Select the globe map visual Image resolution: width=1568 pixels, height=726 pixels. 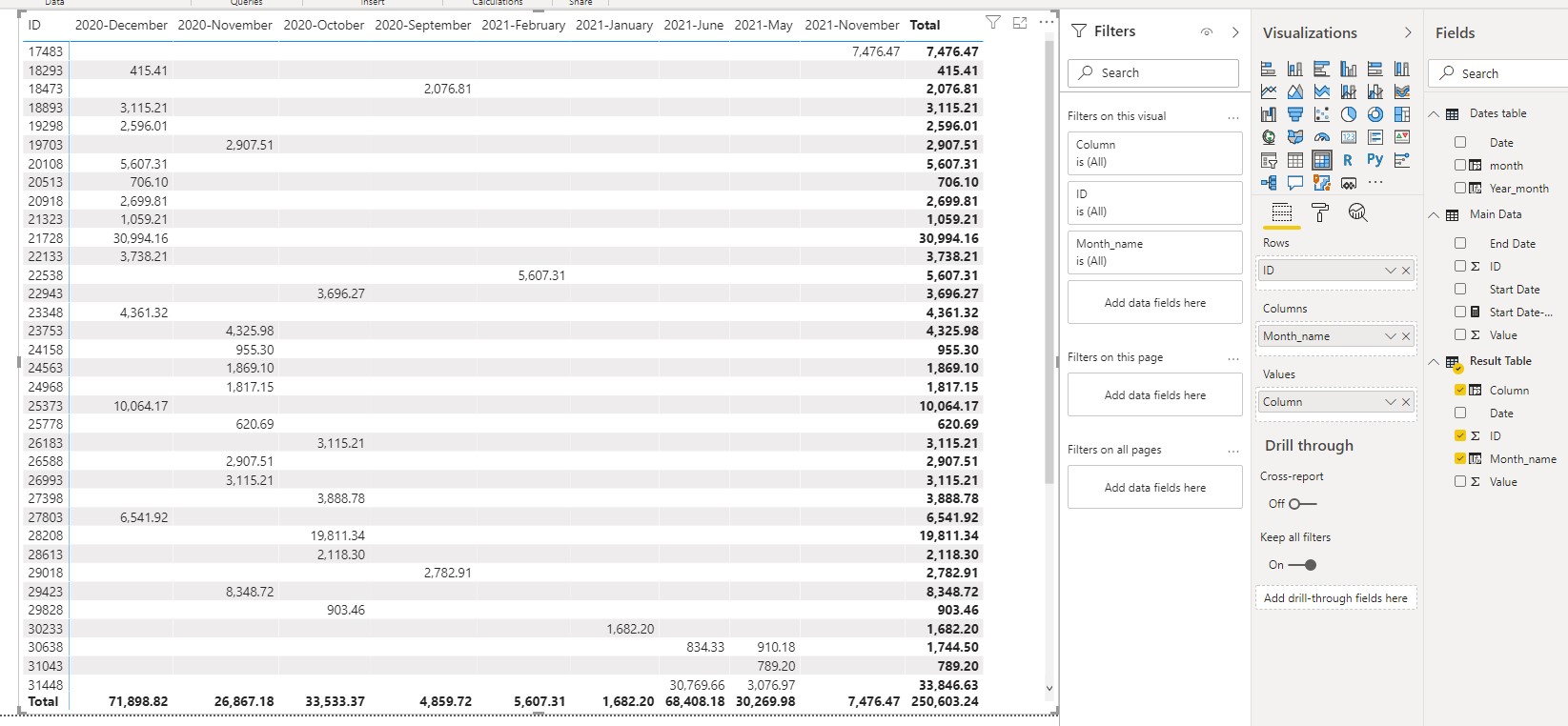pos(1269,137)
